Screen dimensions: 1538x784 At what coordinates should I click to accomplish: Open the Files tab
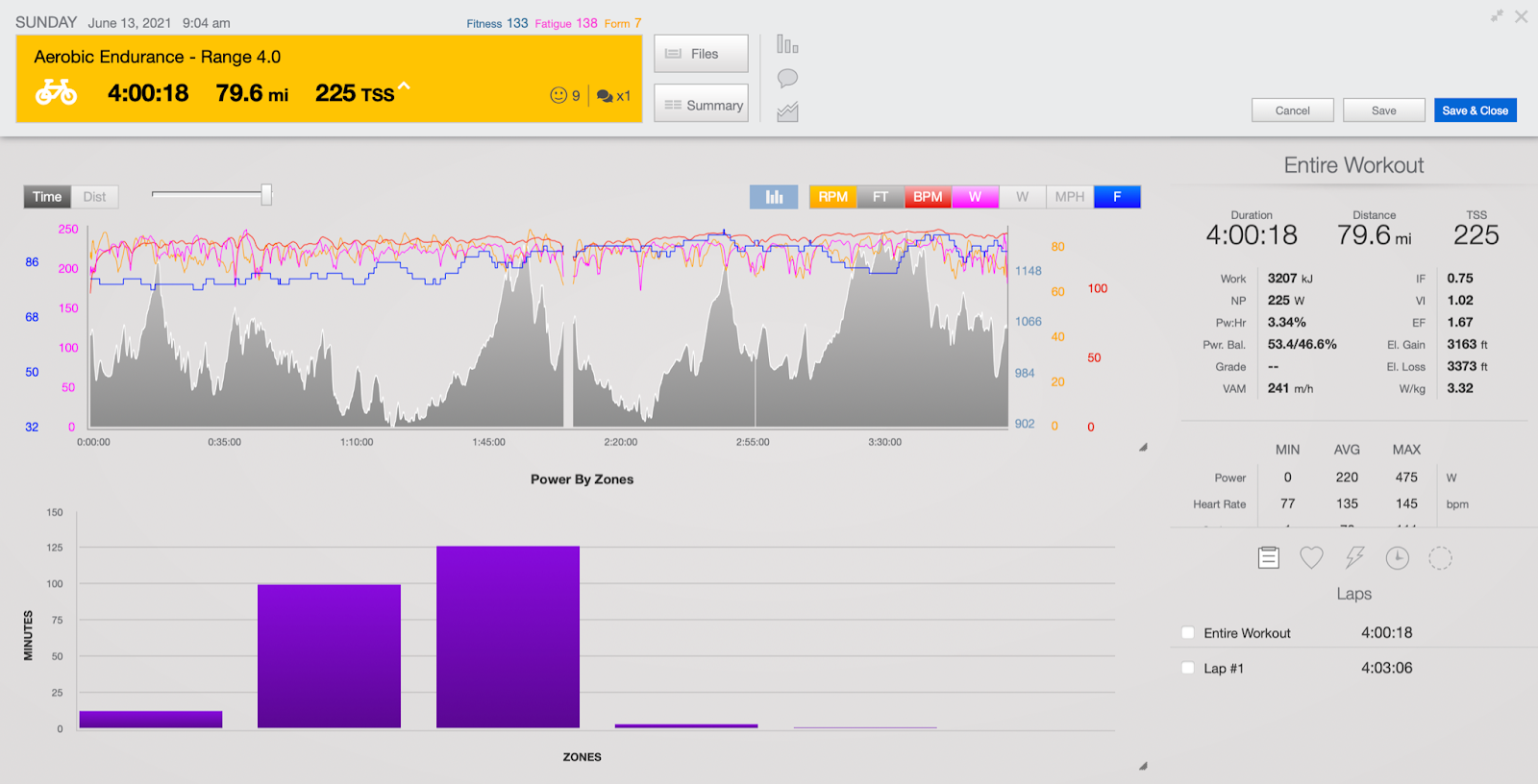coord(702,54)
